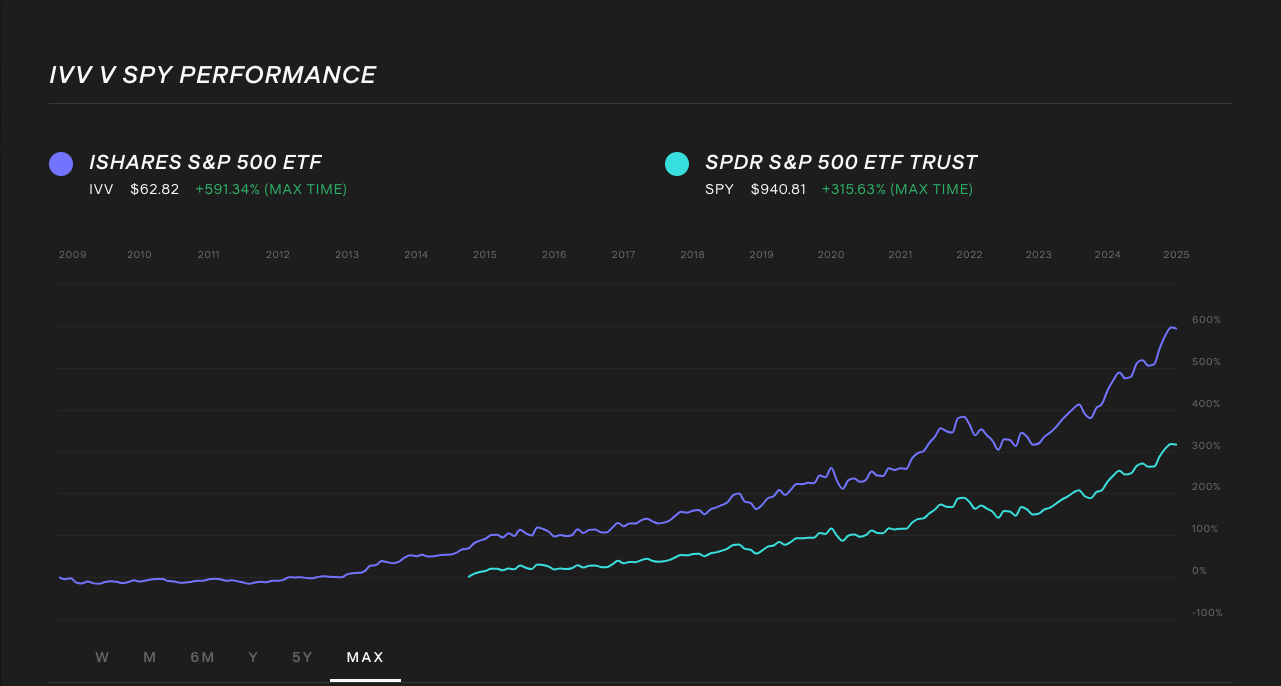1281x686 pixels.
Task: Click the +315.63% MAX TIME gain text
Action: 897,189
